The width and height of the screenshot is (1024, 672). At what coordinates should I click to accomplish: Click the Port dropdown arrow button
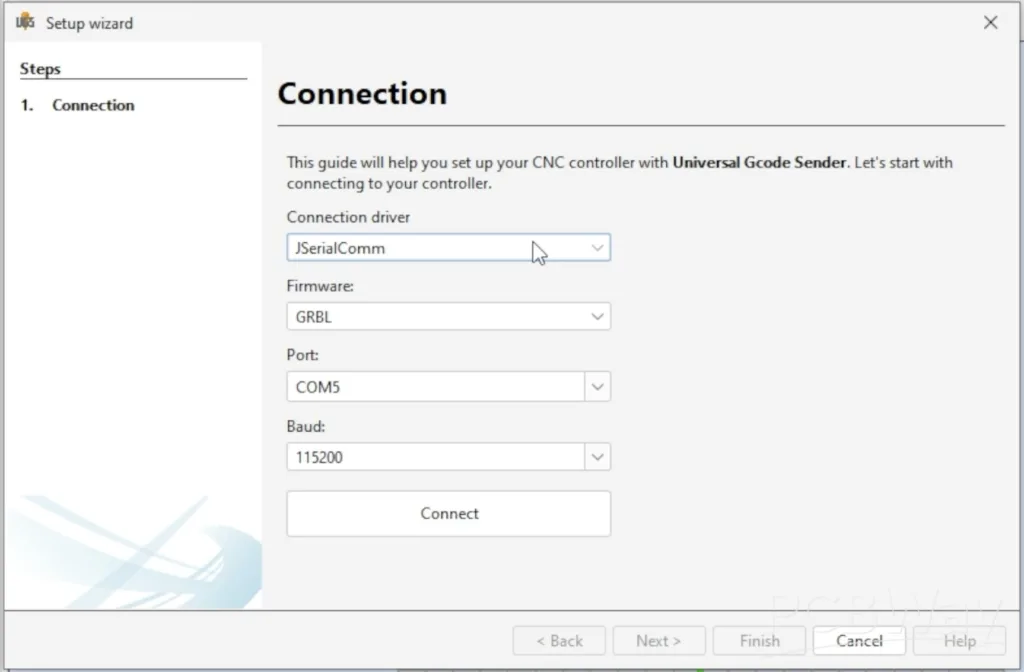[597, 387]
